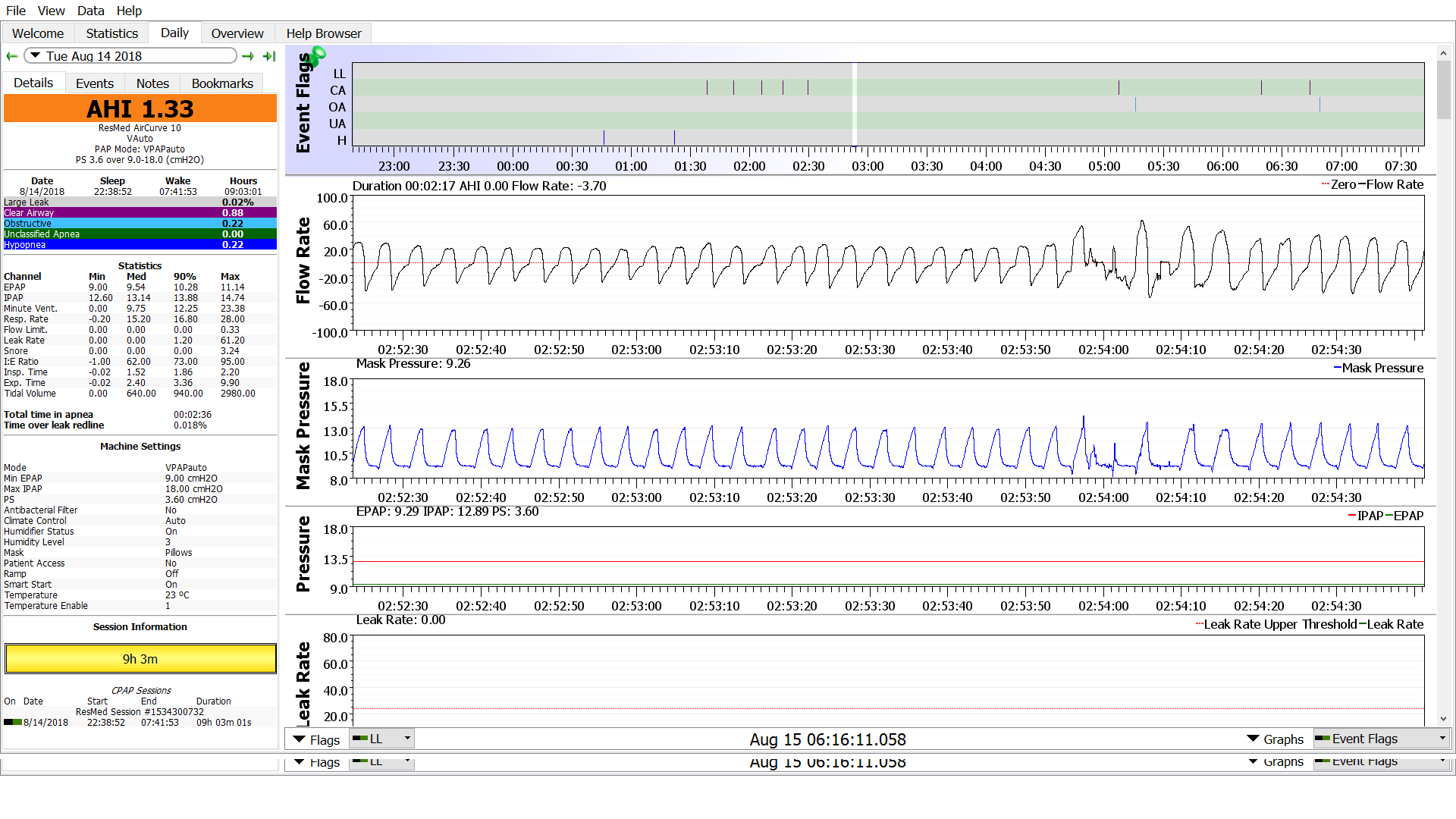Open the Flags dropdown at bottom
This screenshot has width=1456, height=819.
(317, 739)
